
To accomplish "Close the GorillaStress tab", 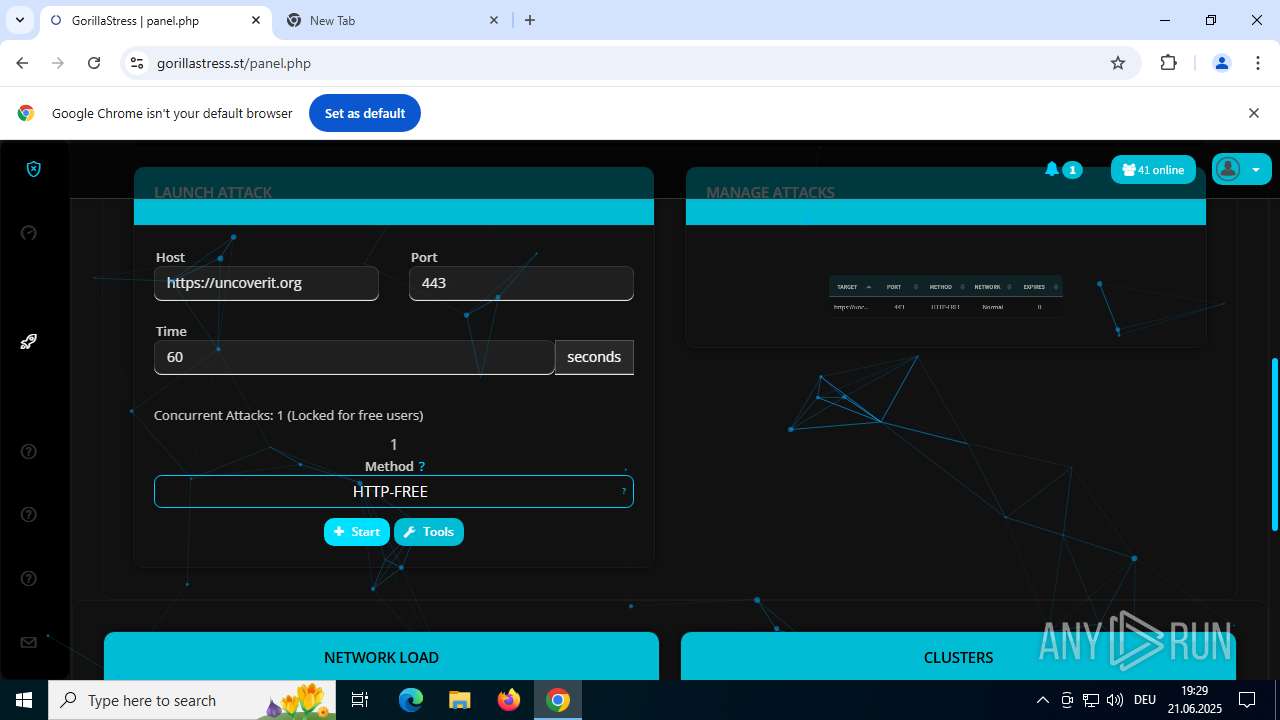I will coord(256,20).
